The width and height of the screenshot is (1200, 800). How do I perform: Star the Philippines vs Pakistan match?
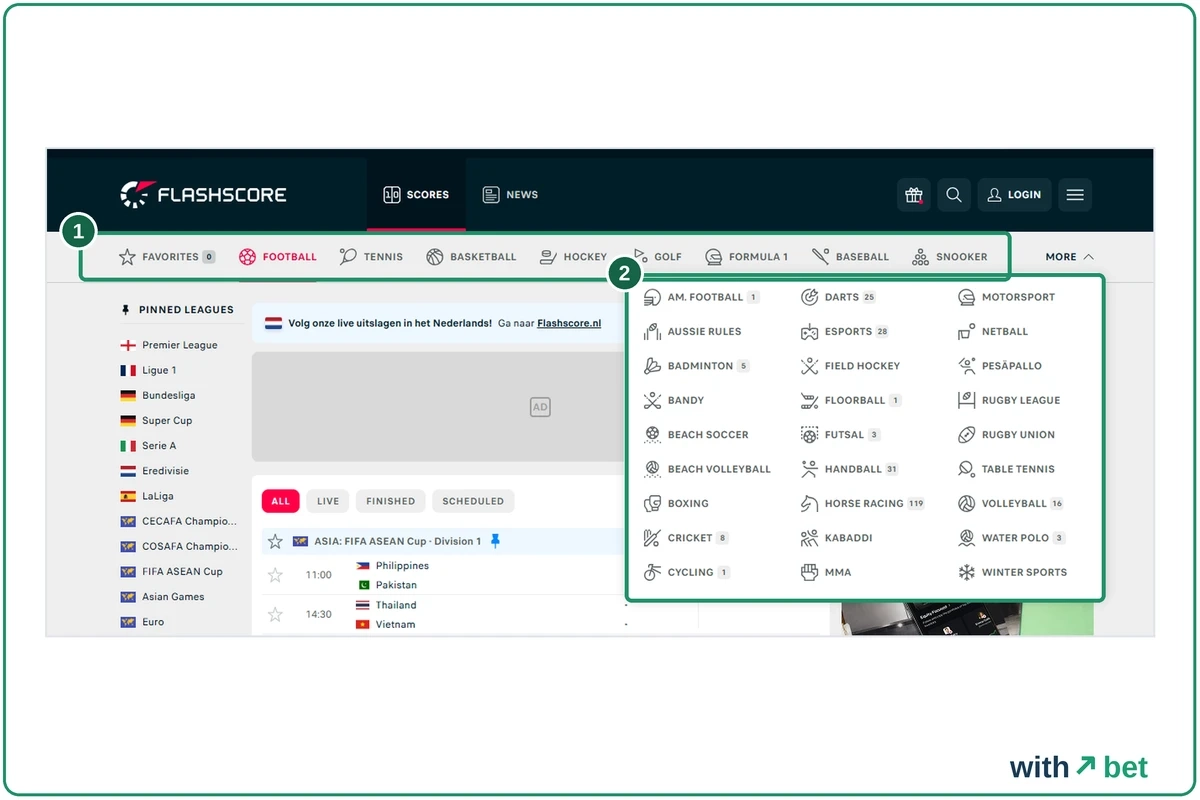click(x=275, y=575)
